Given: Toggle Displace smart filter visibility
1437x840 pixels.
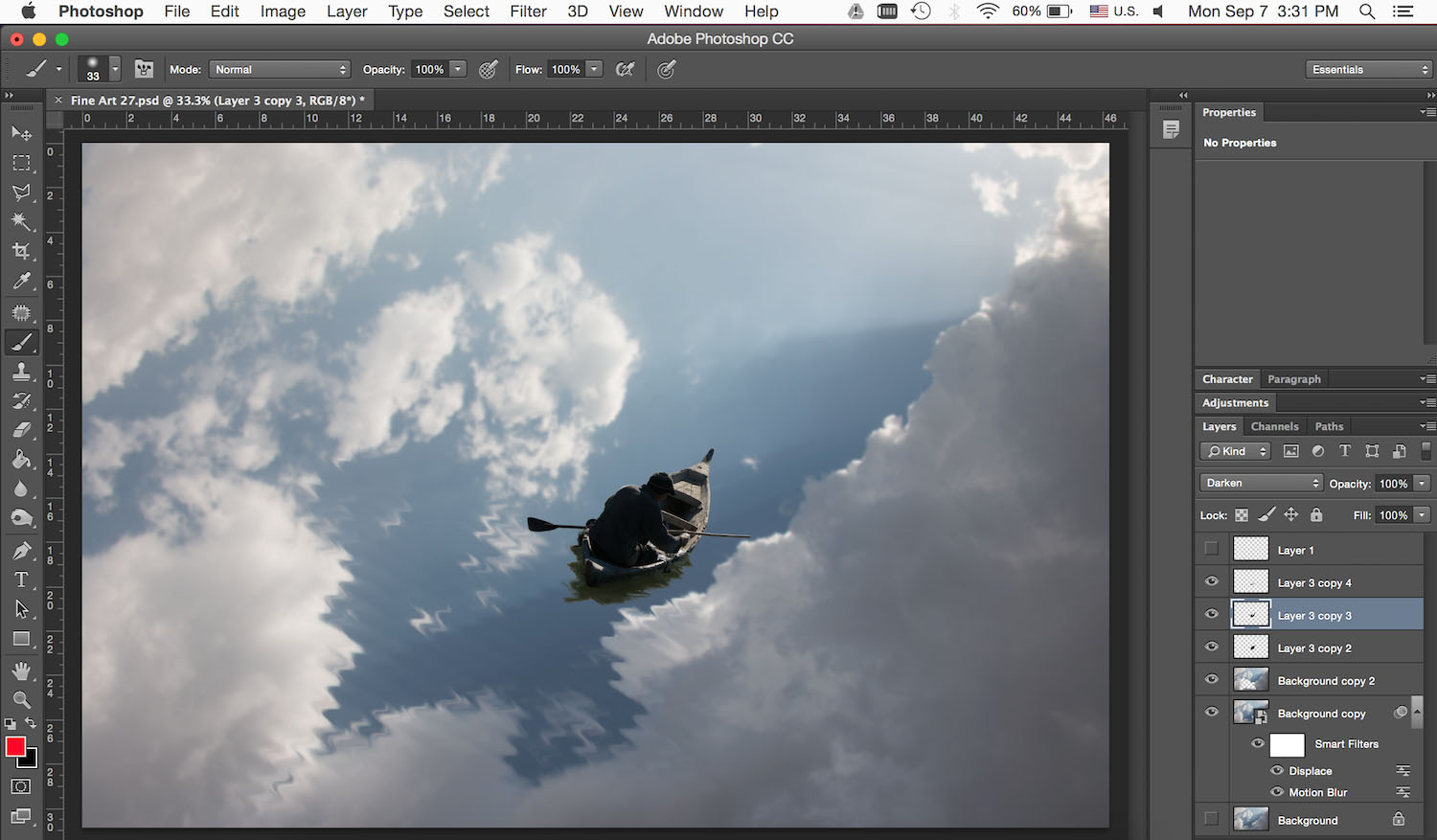Looking at the screenshot, I should click(1277, 770).
